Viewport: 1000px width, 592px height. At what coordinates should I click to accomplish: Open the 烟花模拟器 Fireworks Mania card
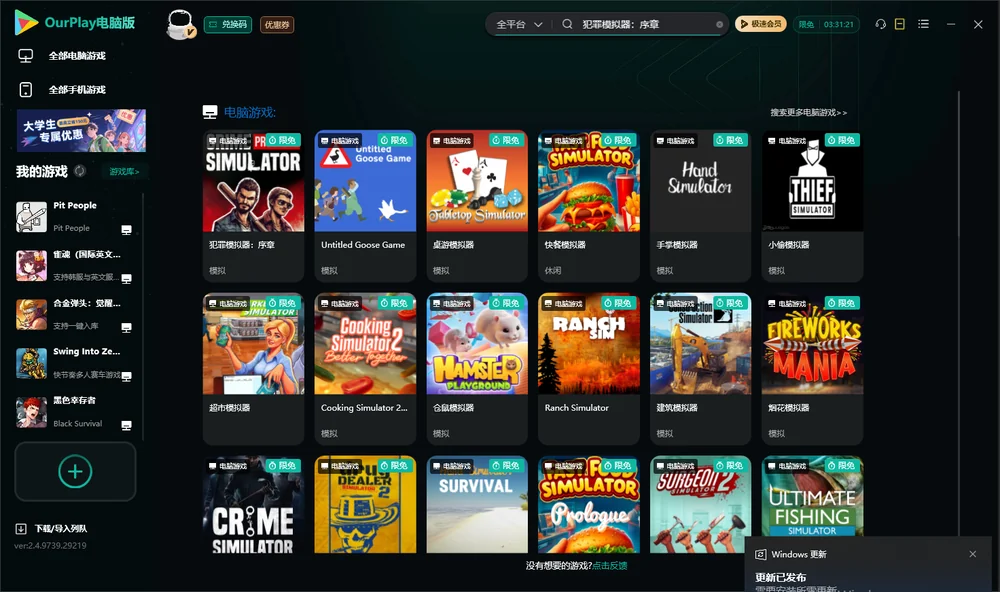click(x=812, y=368)
